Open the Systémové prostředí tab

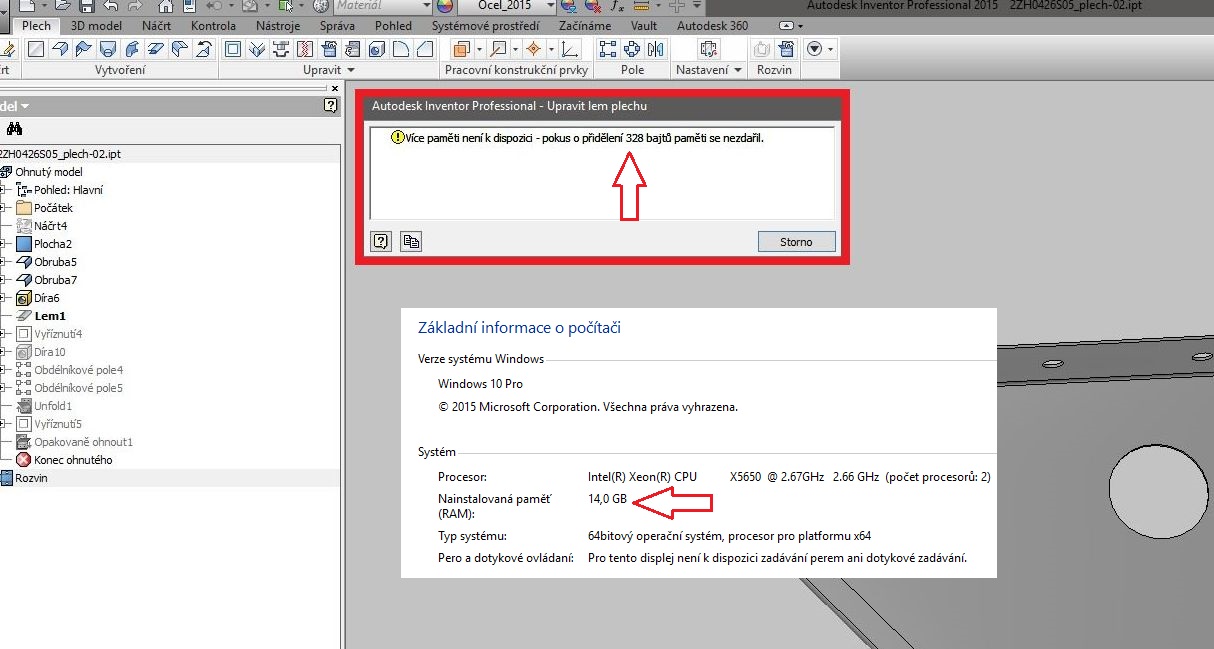tap(484, 26)
